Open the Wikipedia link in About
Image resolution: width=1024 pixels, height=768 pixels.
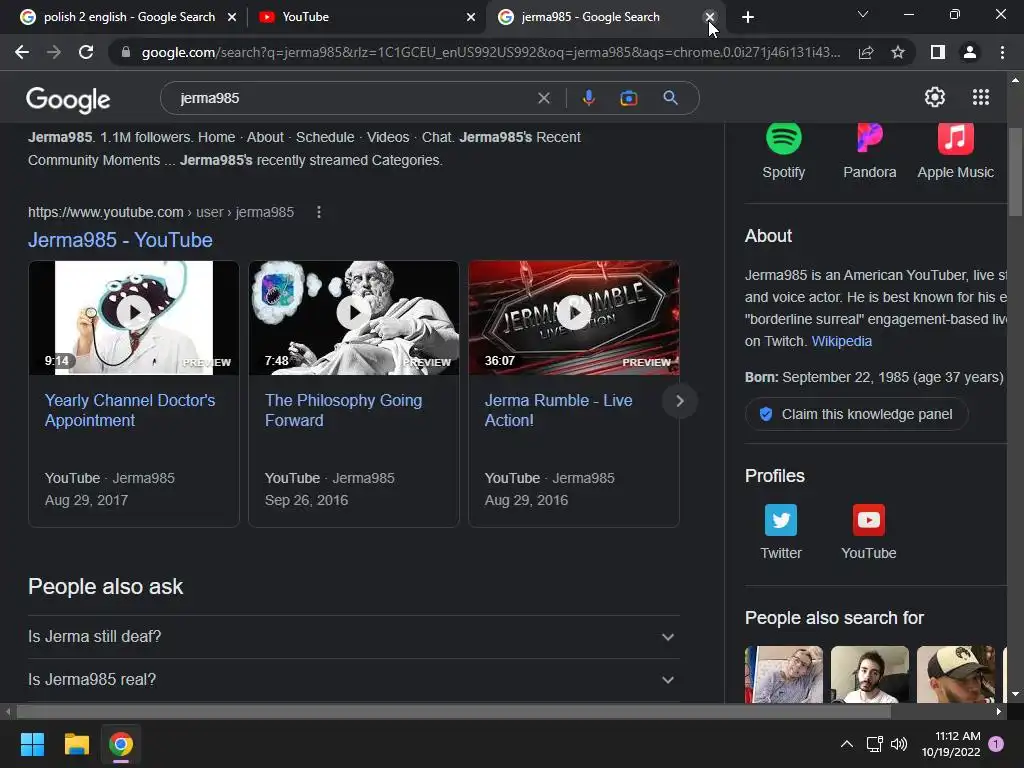click(841, 341)
